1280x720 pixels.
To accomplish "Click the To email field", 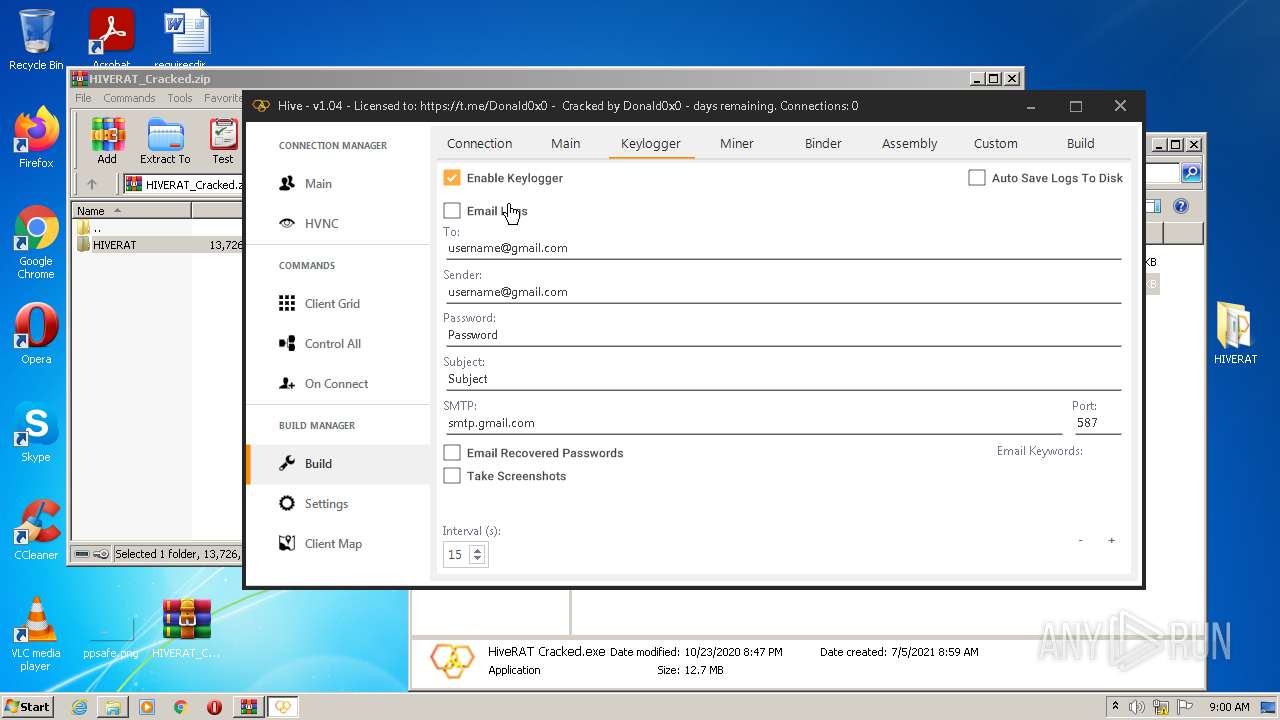I will 782,248.
